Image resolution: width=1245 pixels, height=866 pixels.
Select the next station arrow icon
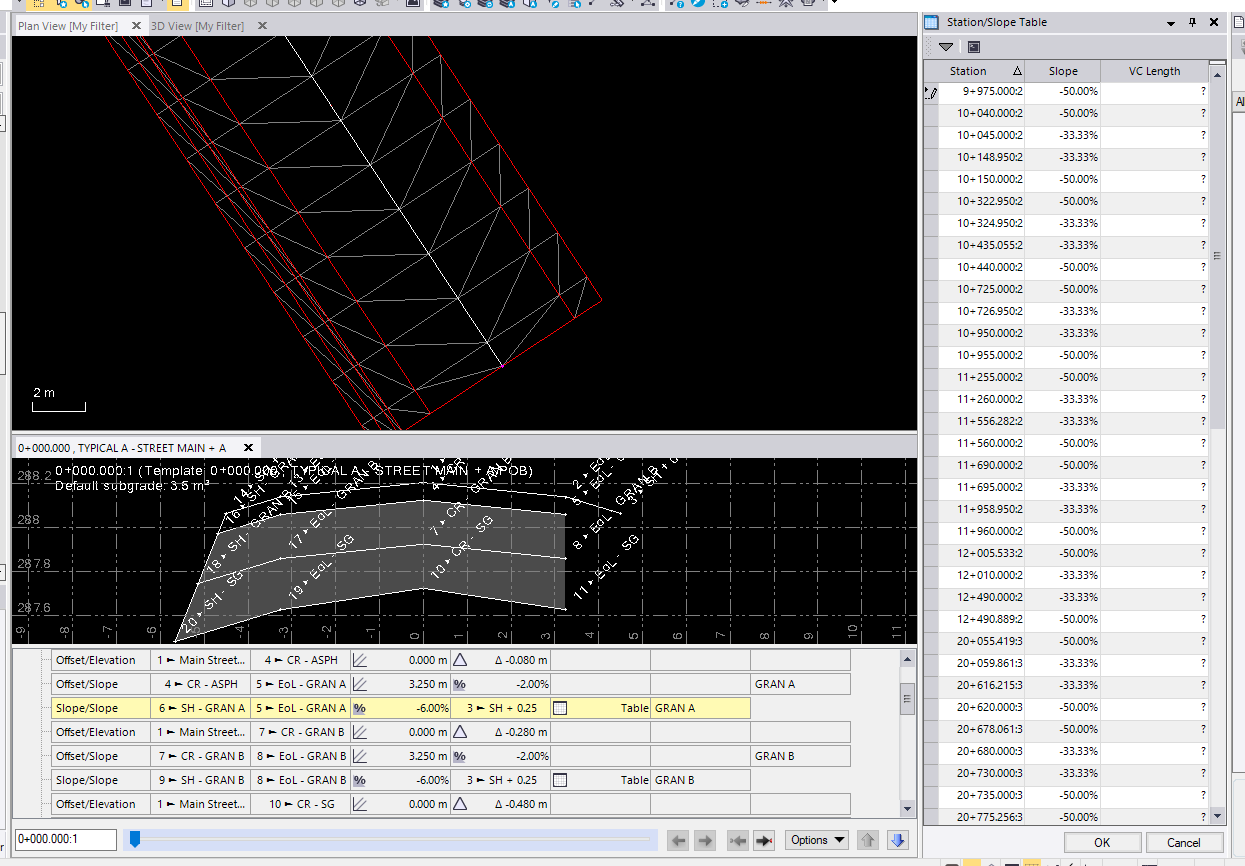pyautogui.click(x=706, y=839)
